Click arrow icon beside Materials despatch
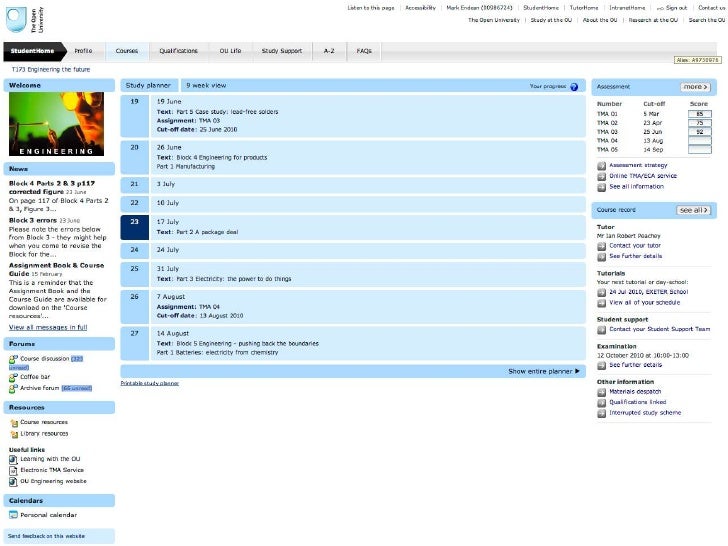The height and width of the screenshot is (546, 728). 601,392
